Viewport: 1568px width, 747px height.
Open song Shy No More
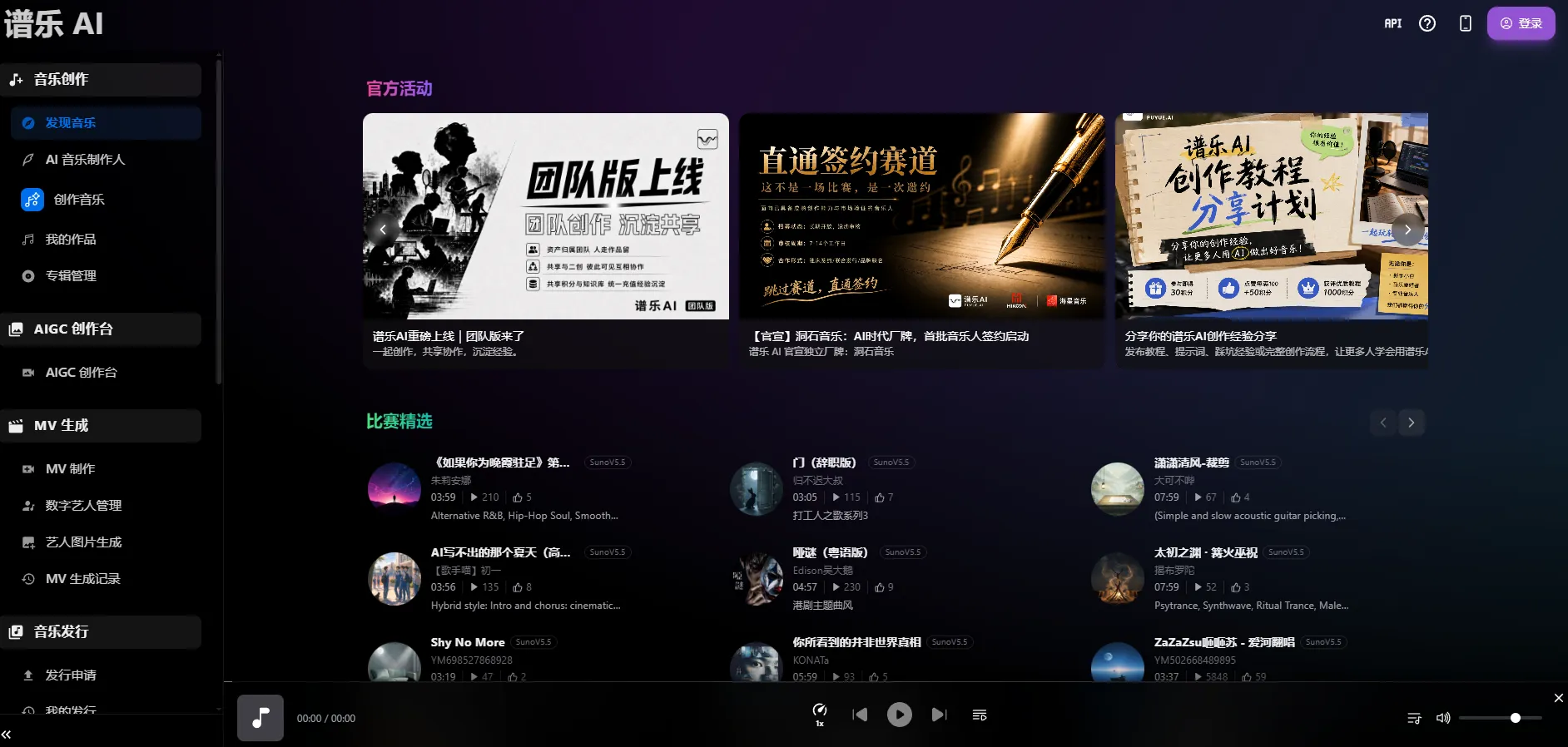click(x=468, y=642)
